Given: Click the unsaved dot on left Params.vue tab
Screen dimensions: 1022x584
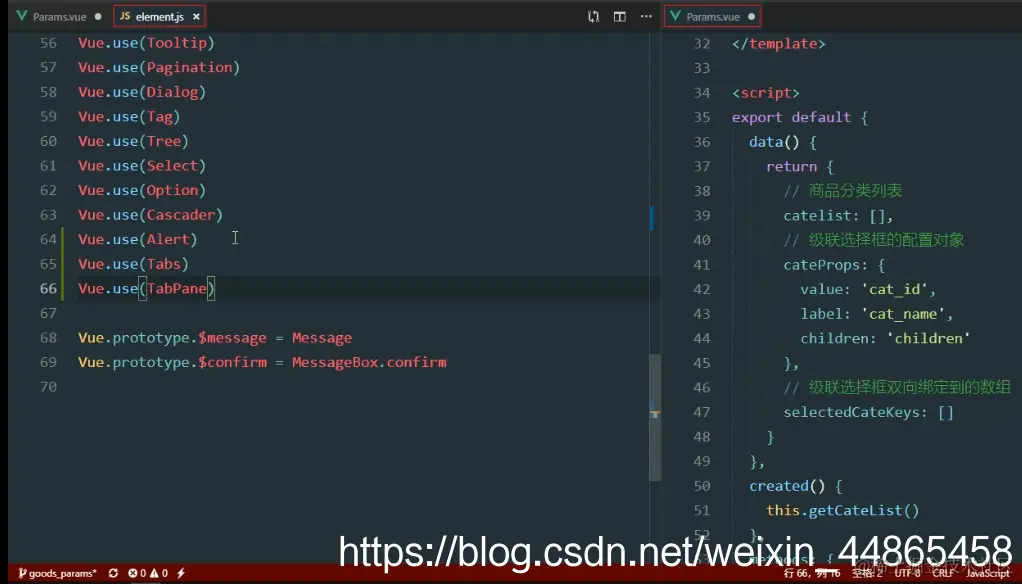Looking at the screenshot, I should 98,16.
